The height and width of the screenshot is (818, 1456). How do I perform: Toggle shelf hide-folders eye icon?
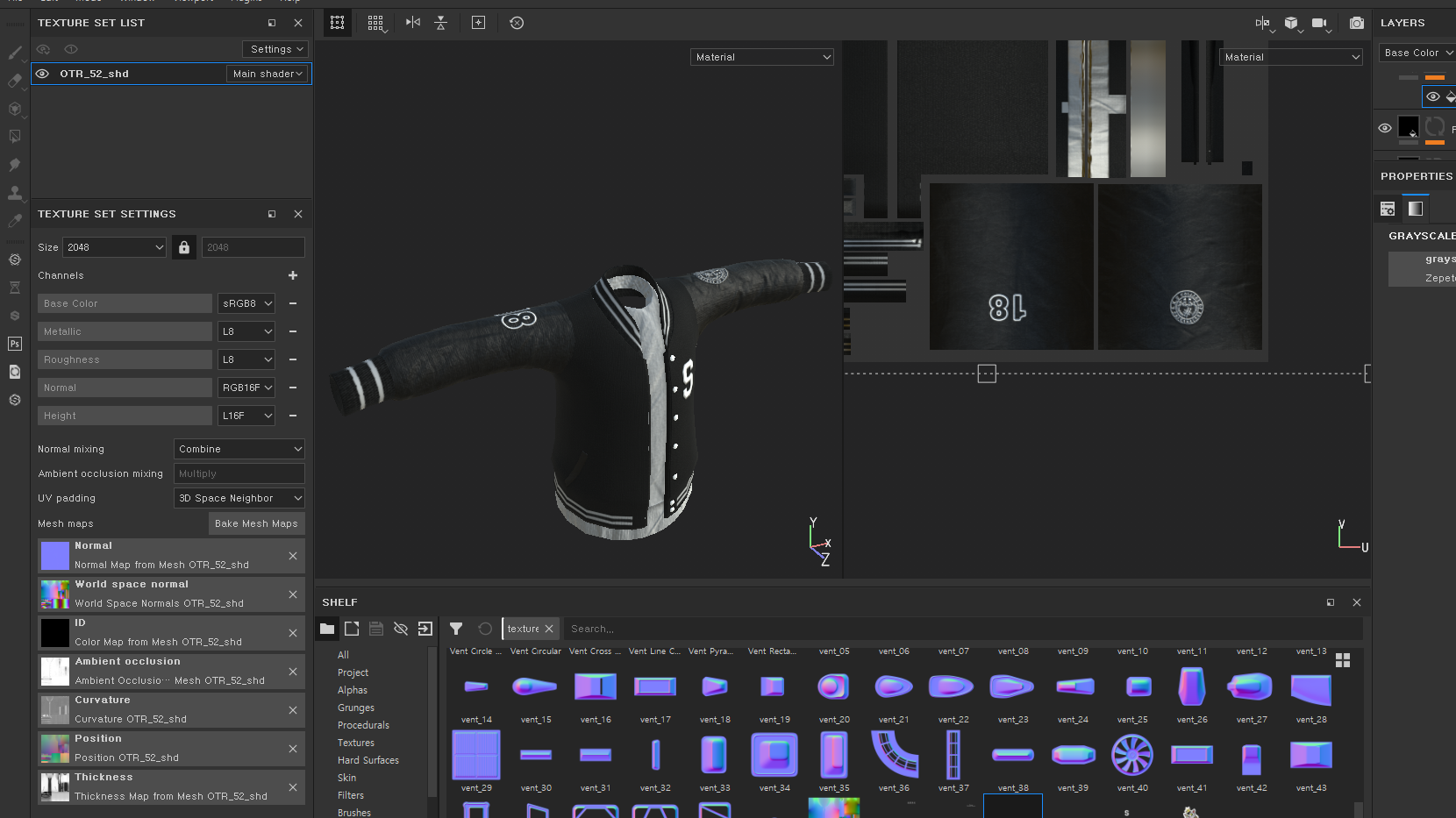[401, 629]
